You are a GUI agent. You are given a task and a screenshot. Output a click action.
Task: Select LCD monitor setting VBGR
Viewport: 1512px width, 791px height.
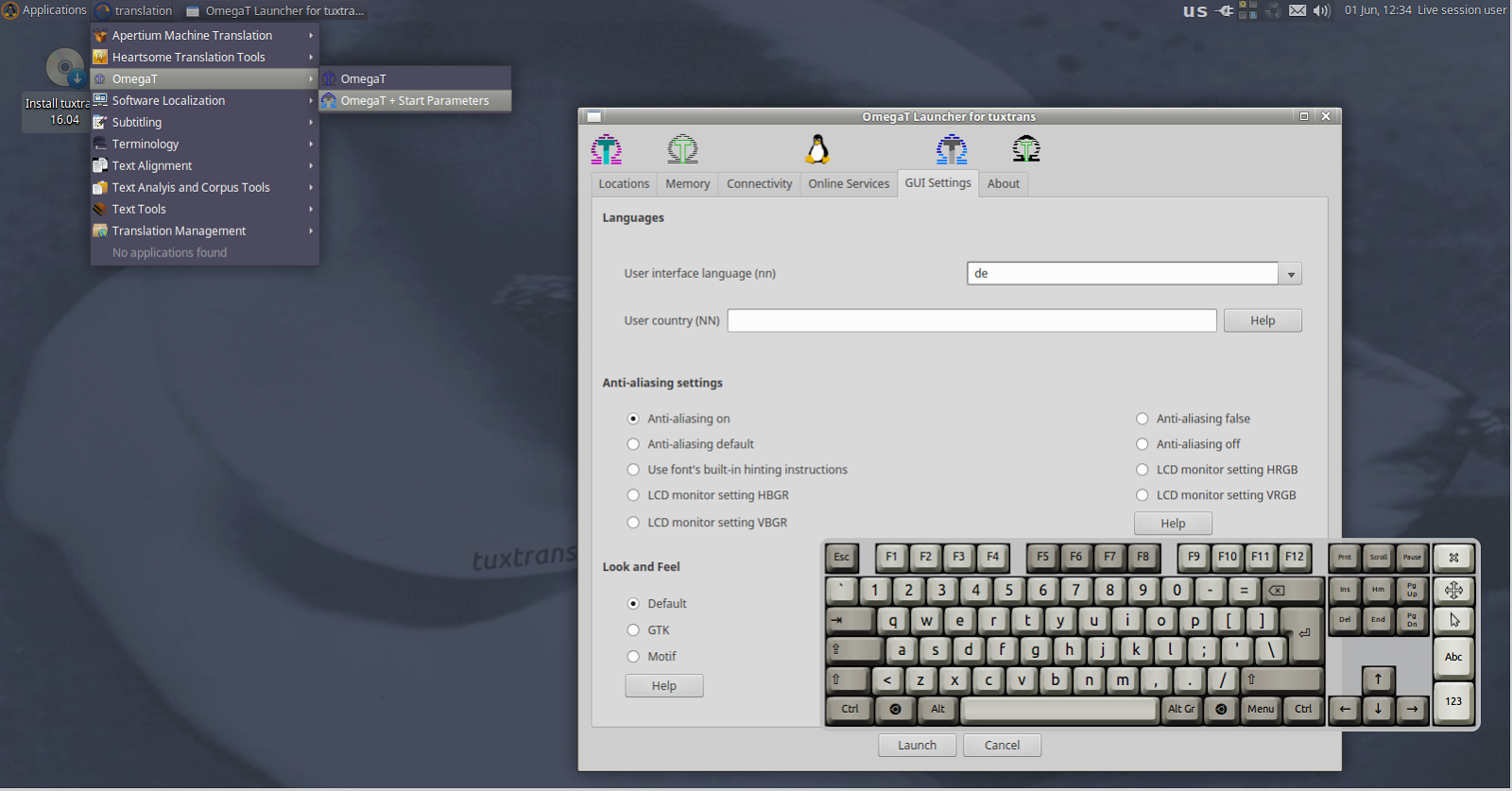pyautogui.click(x=633, y=523)
